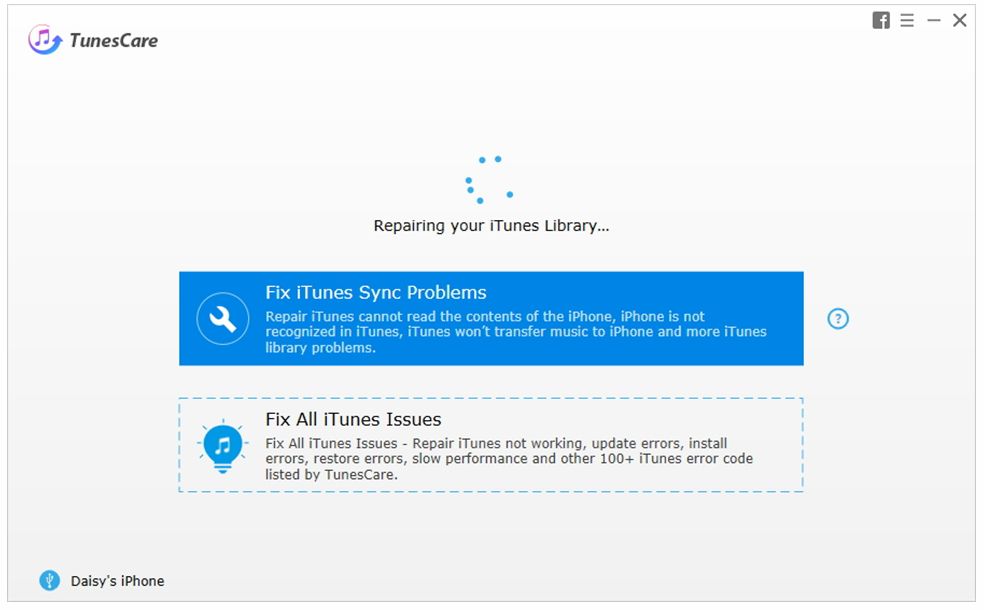
Task: Open the Facebook page icon
Action: point(881,21)
